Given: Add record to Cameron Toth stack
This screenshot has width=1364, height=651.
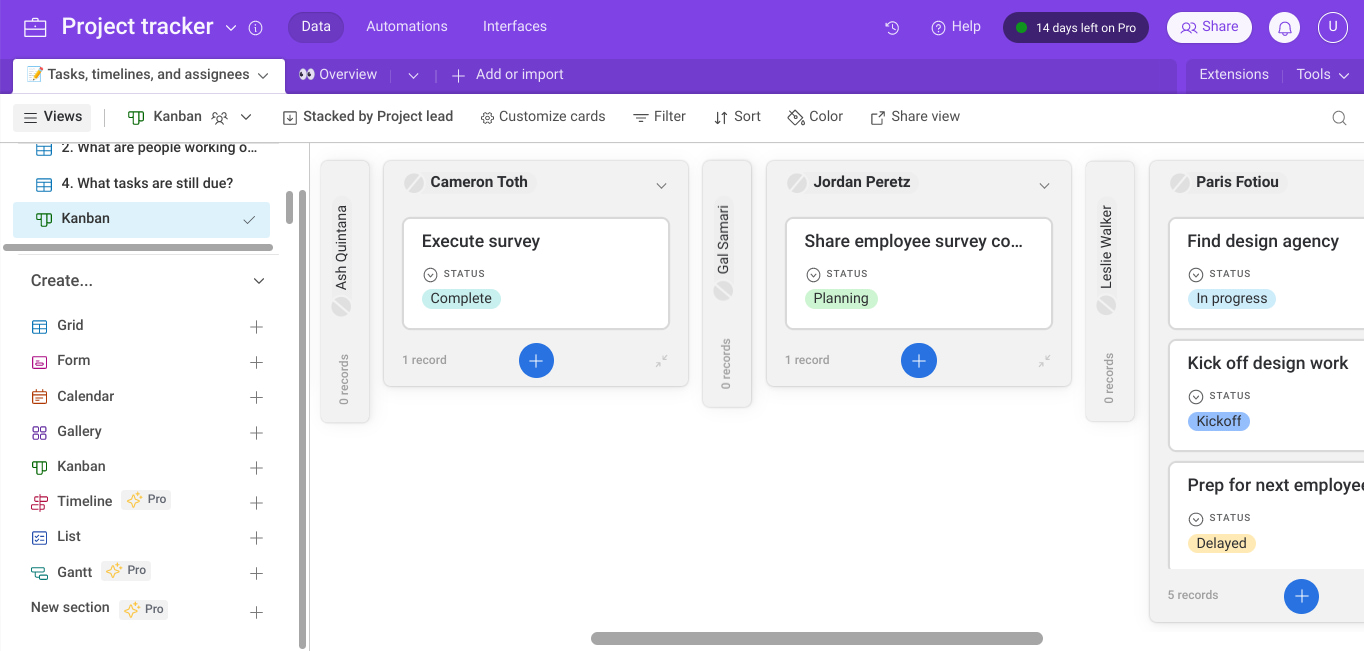Looking at the screenshot, I should pyautogui.click(x=536, y=360).
